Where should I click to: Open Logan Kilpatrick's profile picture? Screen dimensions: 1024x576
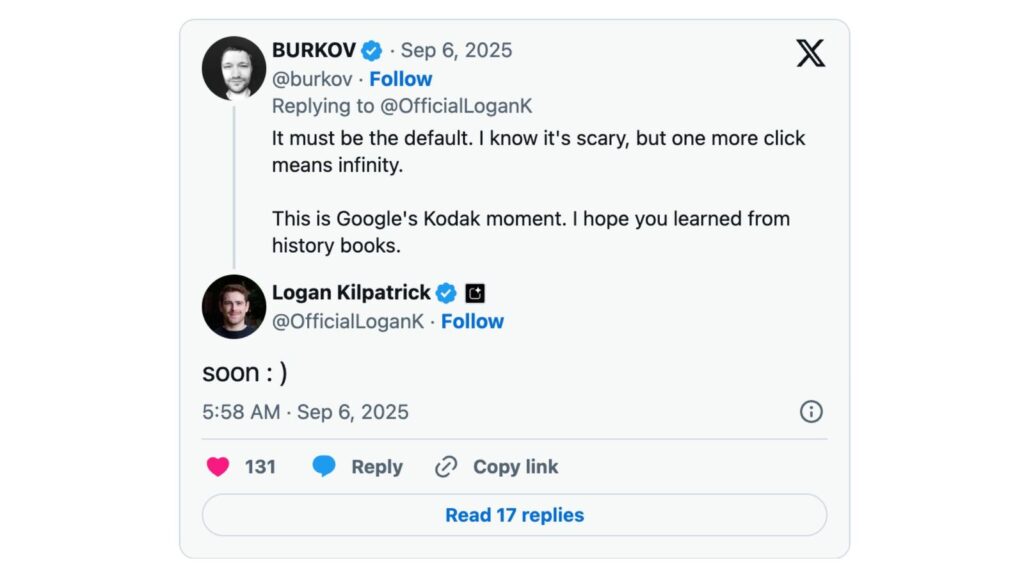point(234,306)
